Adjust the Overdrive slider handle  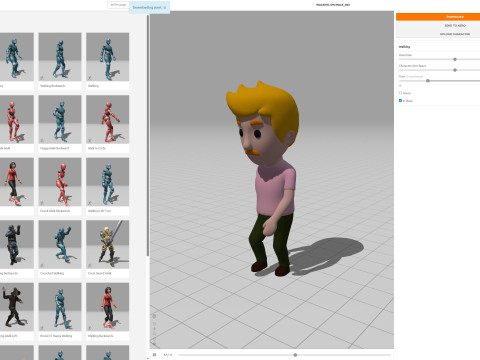pos(455,59)
